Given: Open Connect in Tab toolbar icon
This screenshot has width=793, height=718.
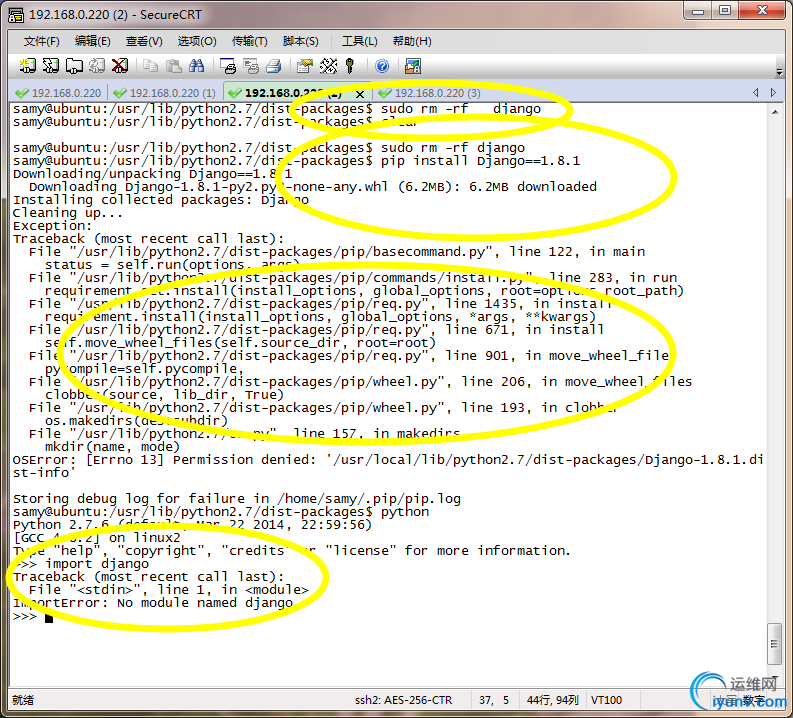Looking at the screenshot, I should (x=74, y=66).
